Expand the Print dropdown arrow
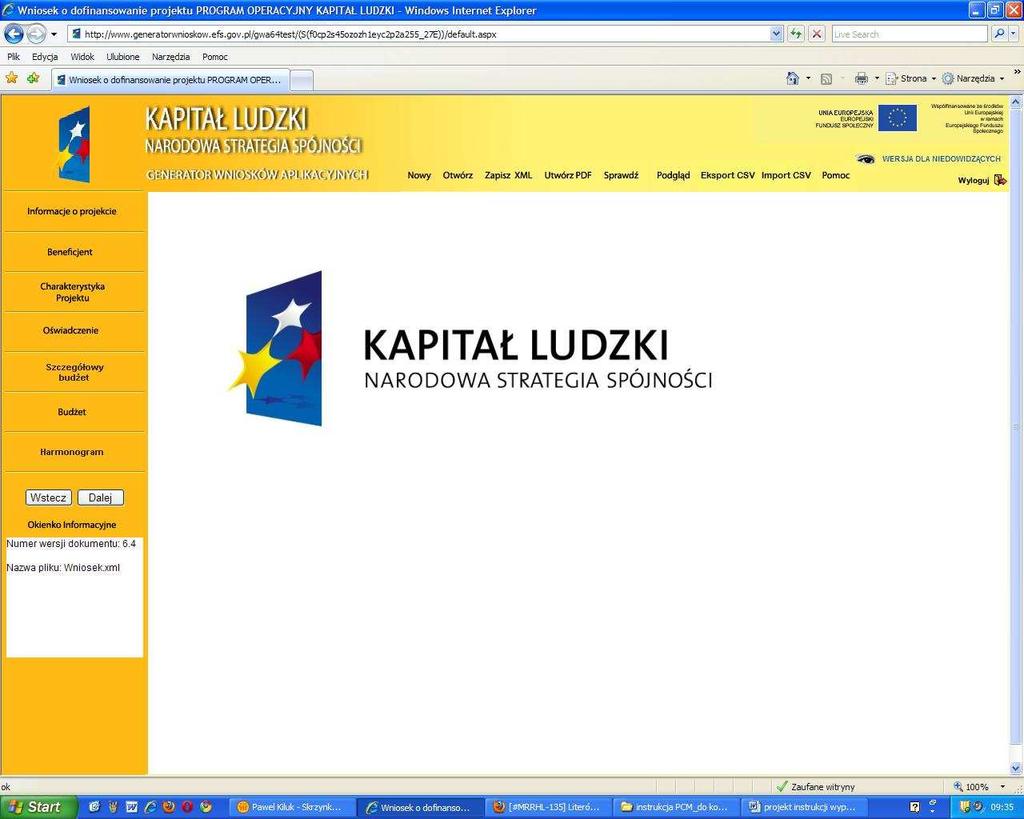 [x=876, y=78]
